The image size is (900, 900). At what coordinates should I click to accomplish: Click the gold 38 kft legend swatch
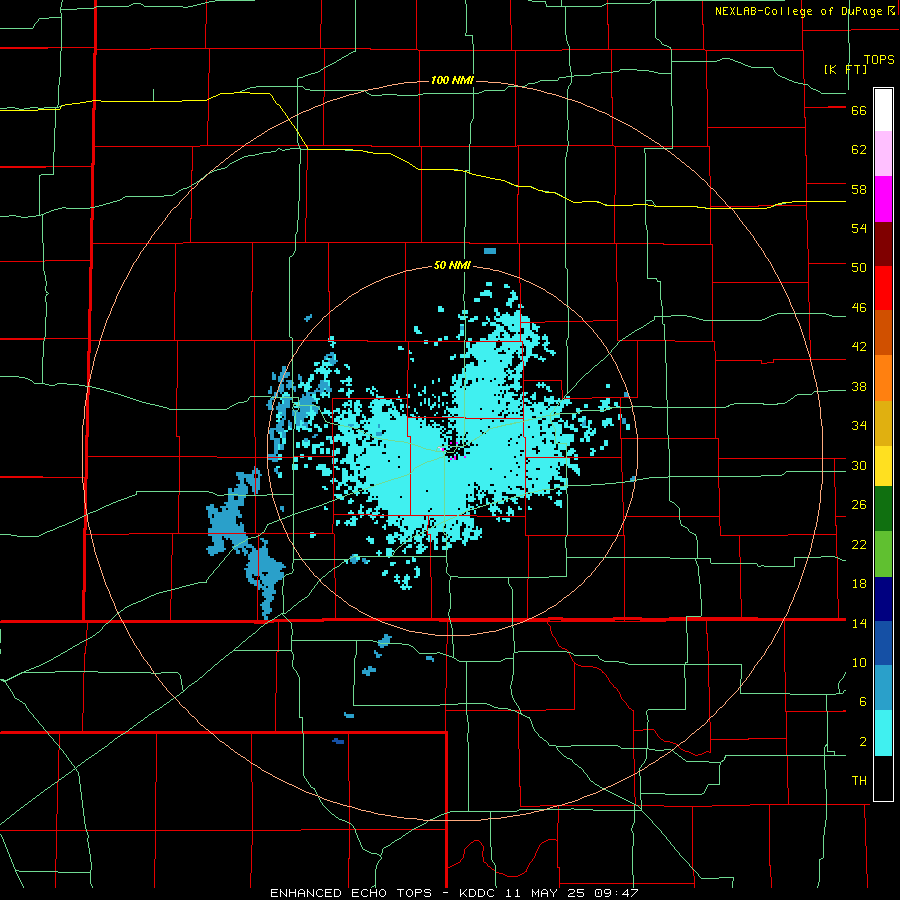click(x=883, y=423)
